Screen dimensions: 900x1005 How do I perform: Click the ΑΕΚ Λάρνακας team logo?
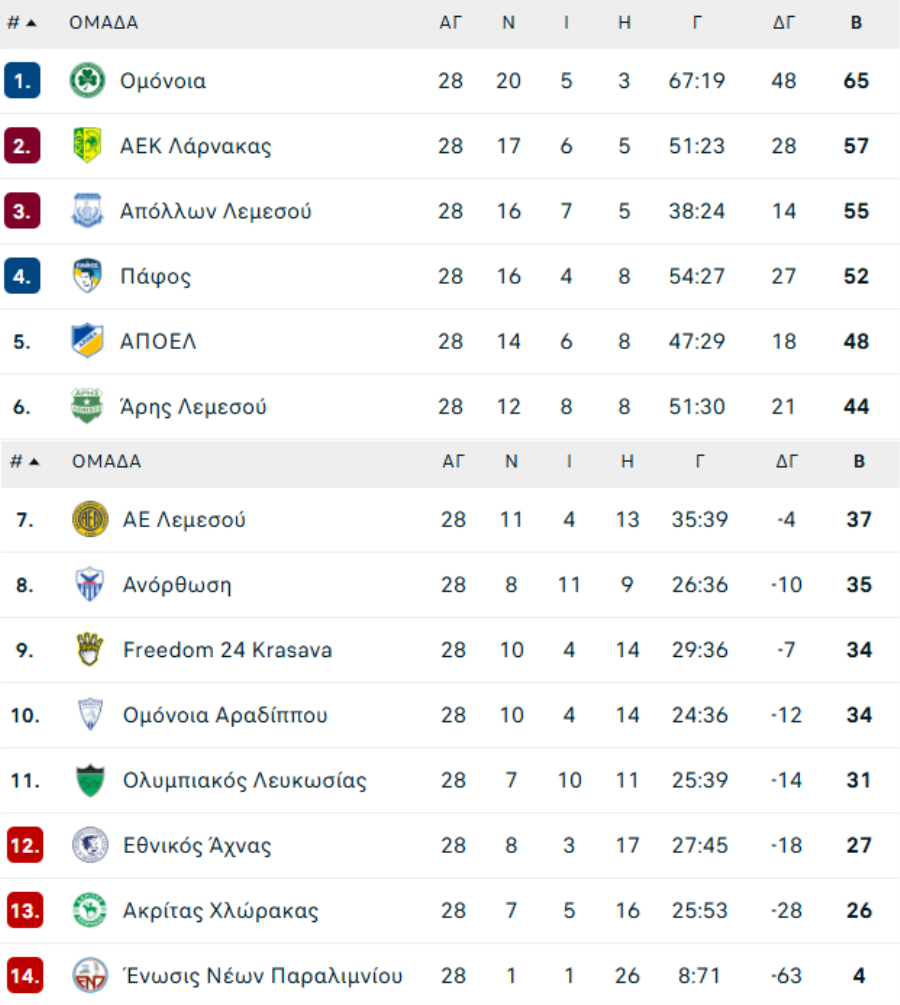click(87, 146)
